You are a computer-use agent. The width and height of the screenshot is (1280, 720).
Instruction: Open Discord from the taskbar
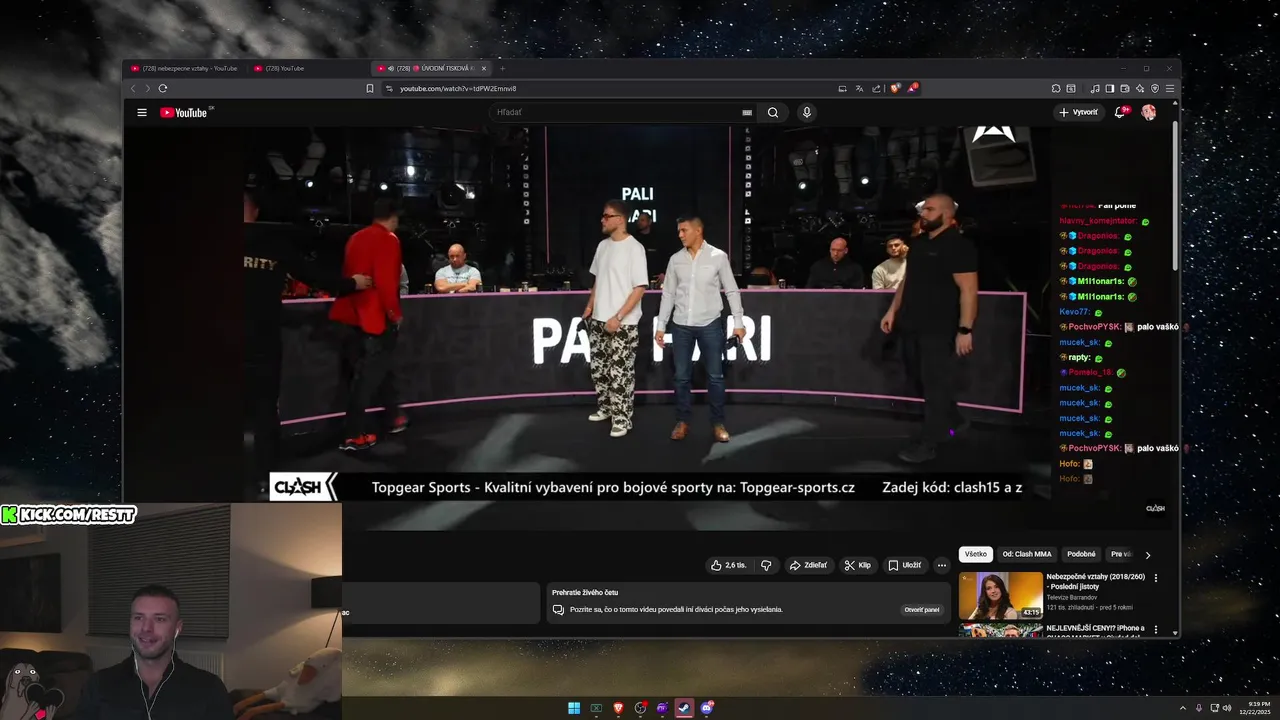coord(707,708)
